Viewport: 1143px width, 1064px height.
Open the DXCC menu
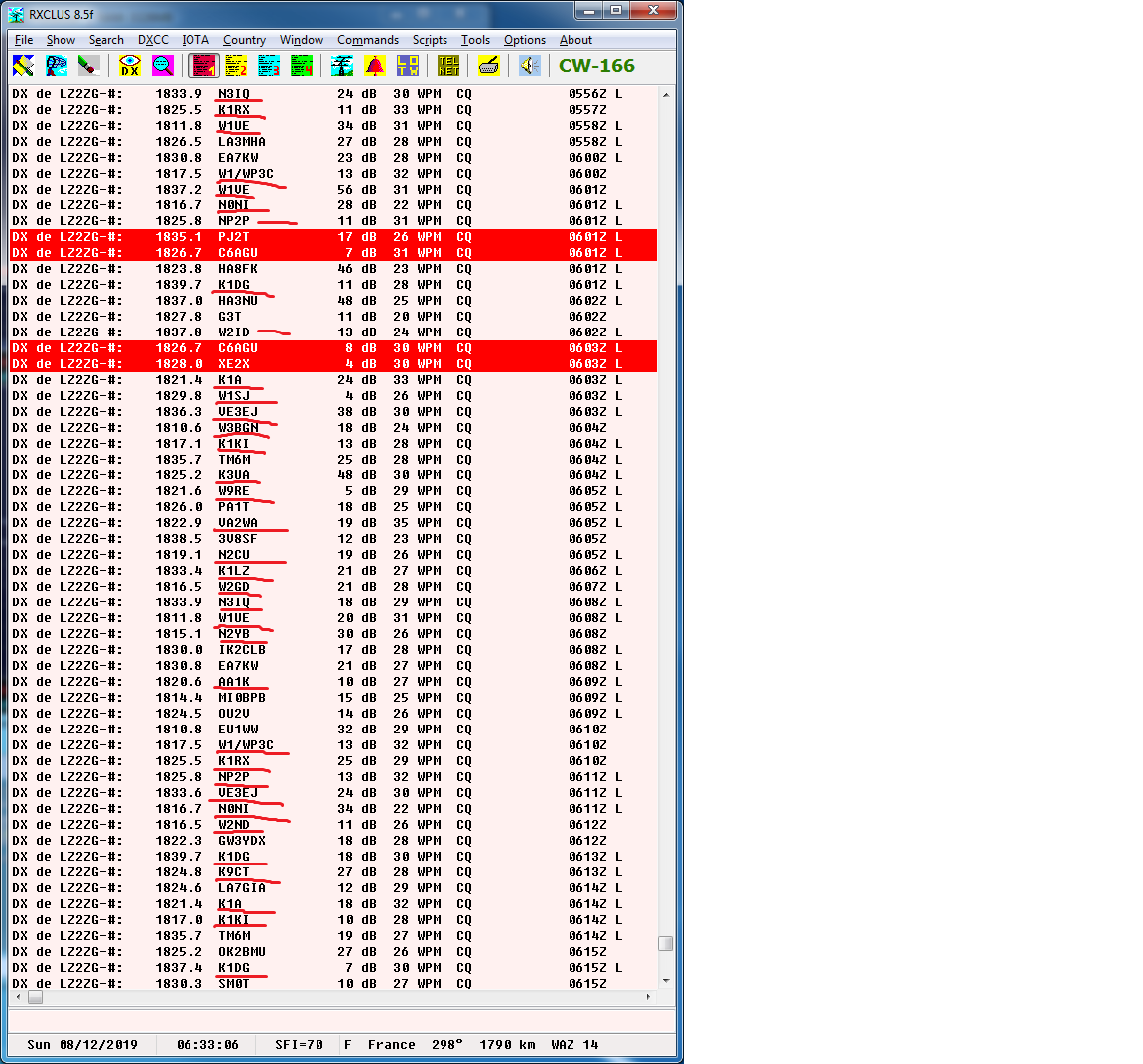point(153,40)
